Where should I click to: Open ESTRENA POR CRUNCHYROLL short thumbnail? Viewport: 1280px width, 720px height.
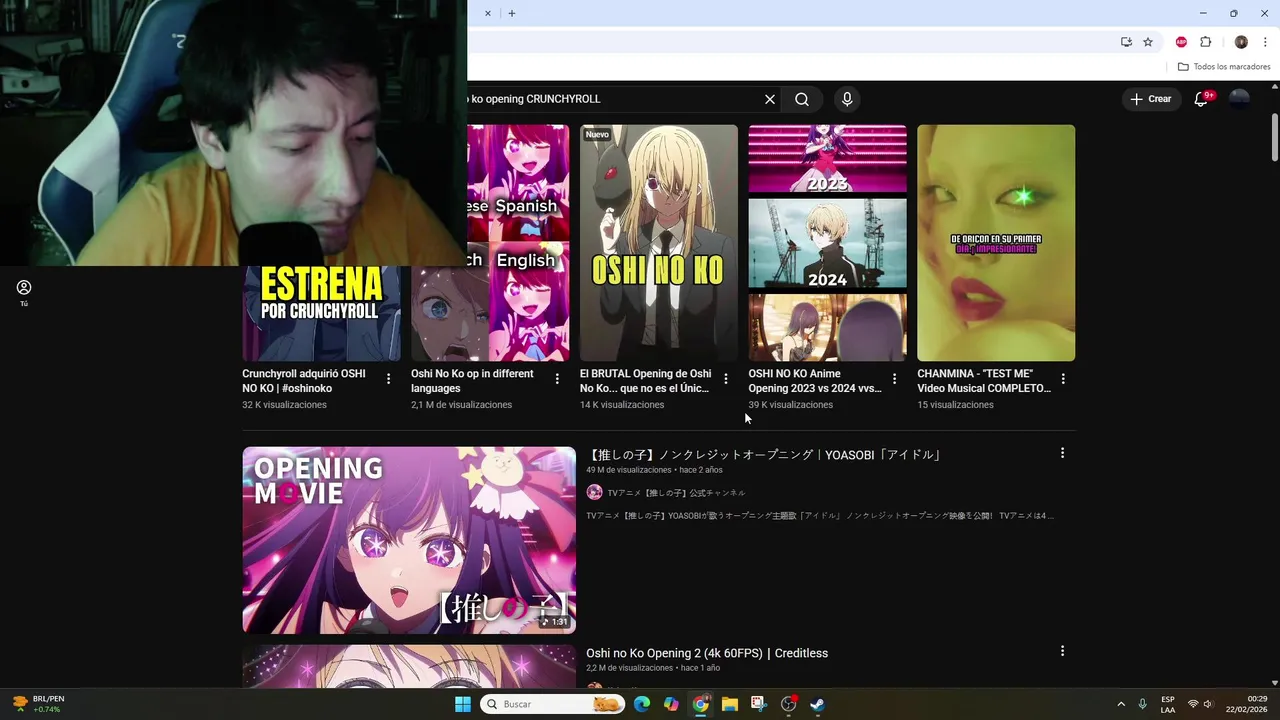pyautogui.click(x=322, y=313)
